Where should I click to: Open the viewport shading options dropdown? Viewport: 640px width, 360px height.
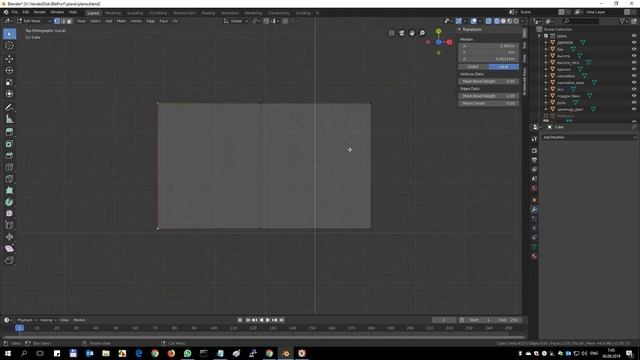tap(522, 21)
